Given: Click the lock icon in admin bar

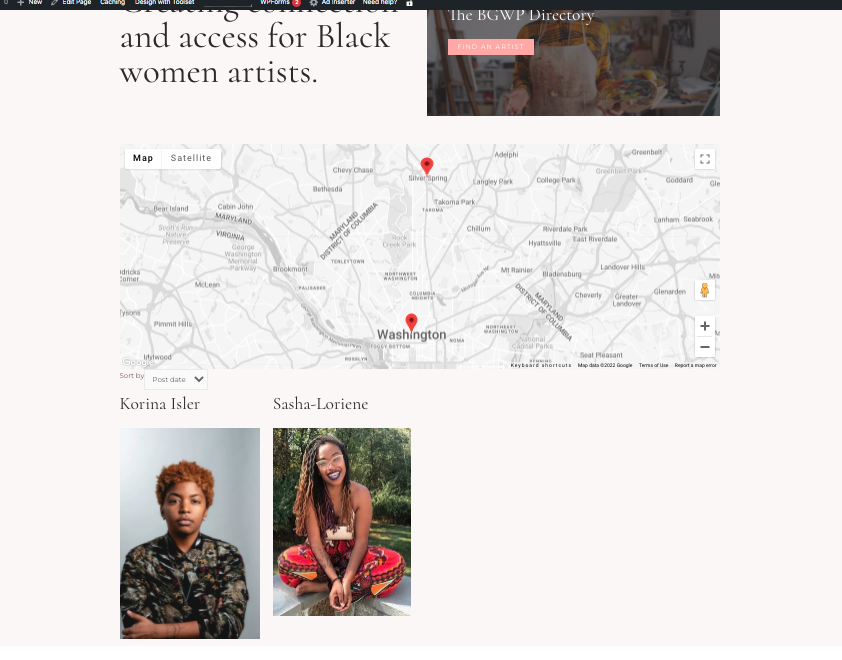Looking at the screenshot, I should click(410, 3).
